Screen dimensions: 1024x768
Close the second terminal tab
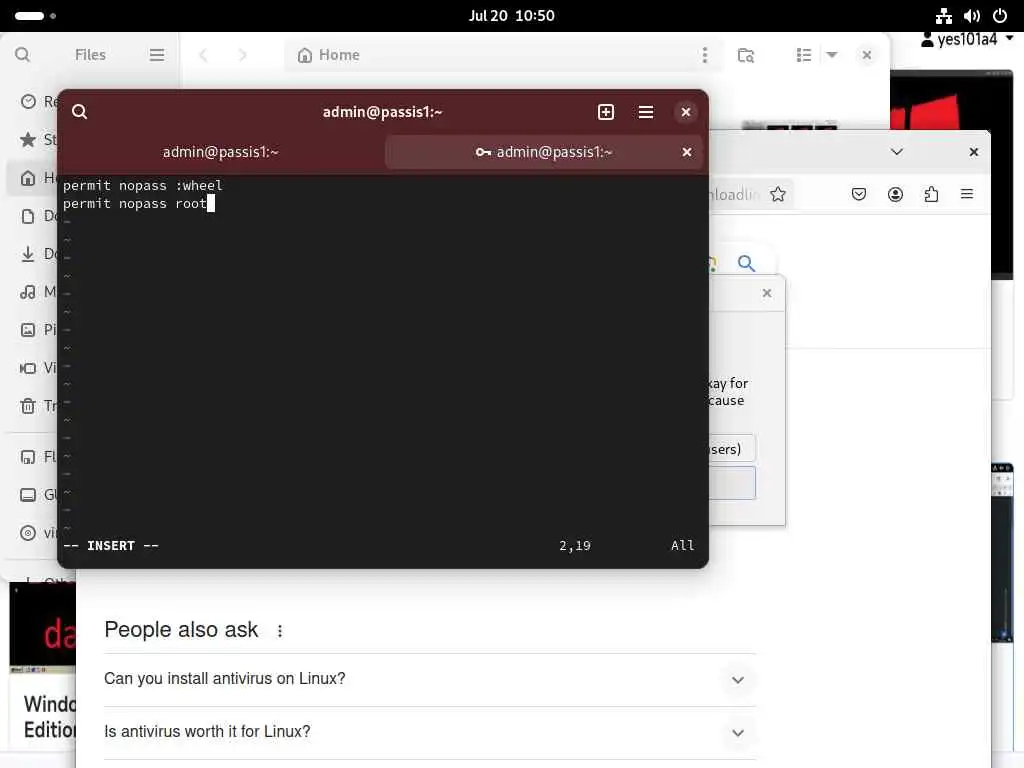tap(686, 152)
